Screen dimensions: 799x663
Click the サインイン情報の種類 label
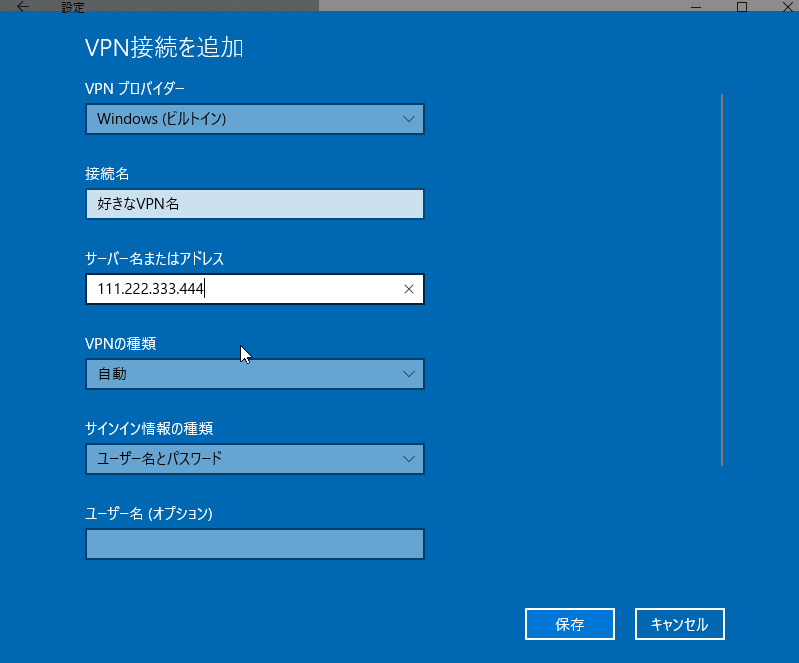[149, 429]
